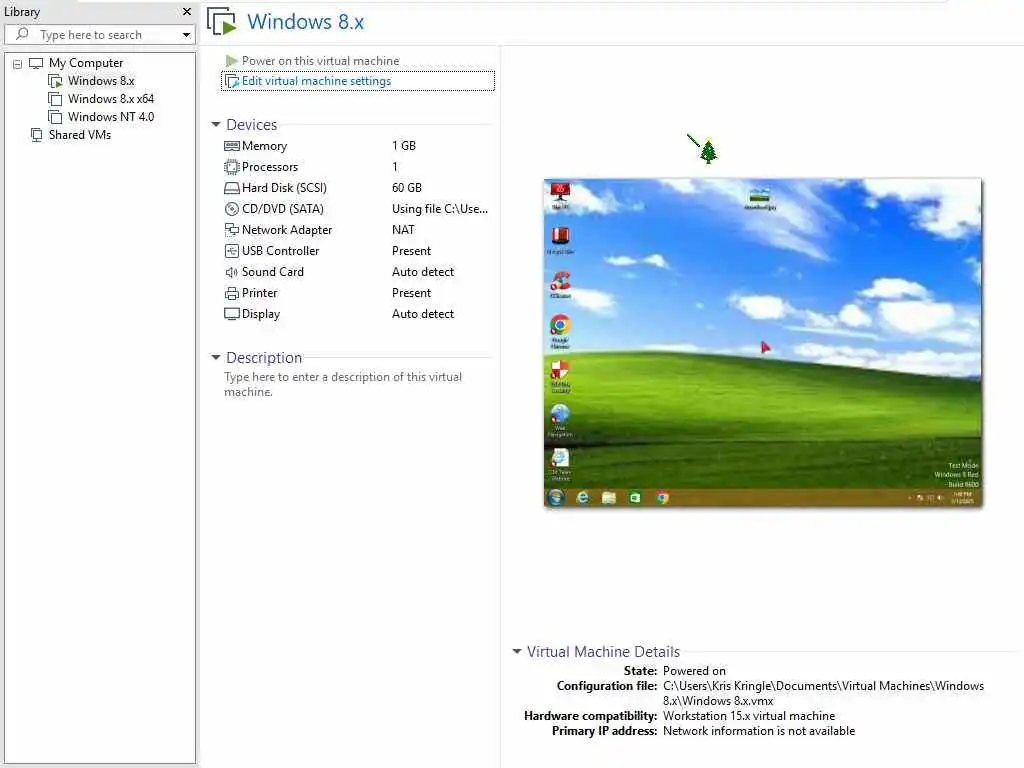This screenshot has height=768, width=1024.
Task: Collapse the My Computer tree node
Action: coord(18,64)
